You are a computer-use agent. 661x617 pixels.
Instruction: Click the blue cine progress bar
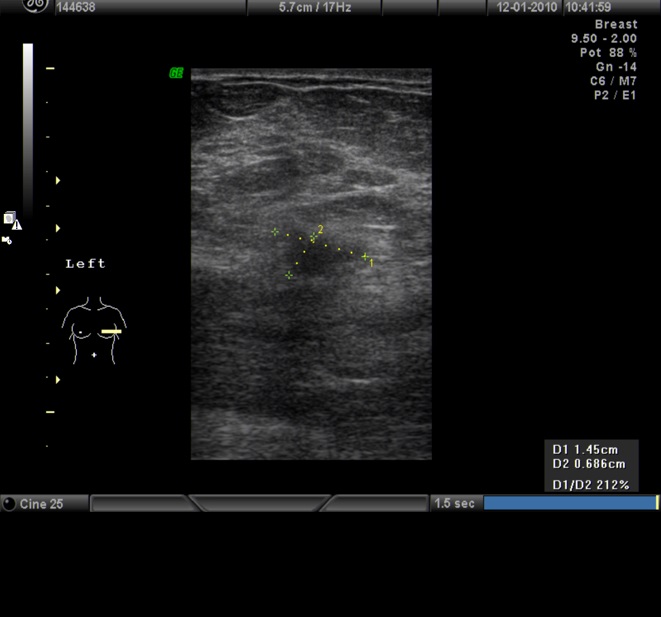click(x=569, y=503)
